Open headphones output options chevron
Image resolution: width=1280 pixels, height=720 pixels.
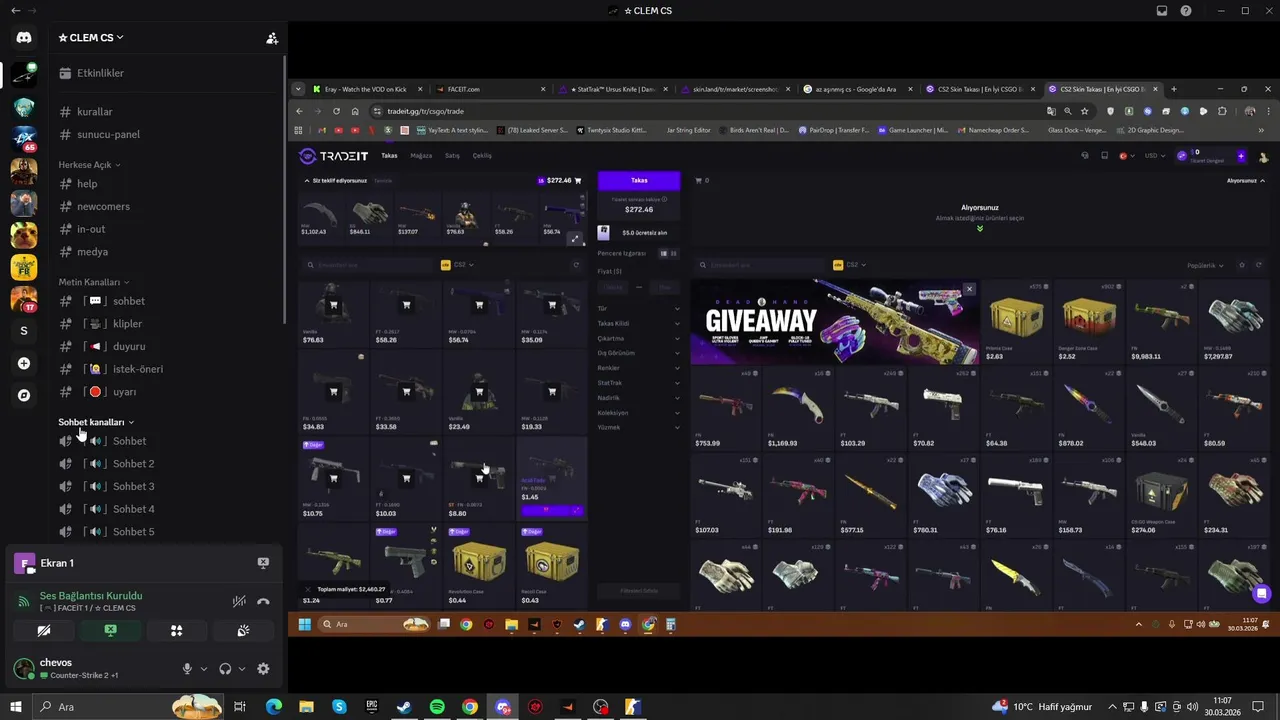point(242,669)
